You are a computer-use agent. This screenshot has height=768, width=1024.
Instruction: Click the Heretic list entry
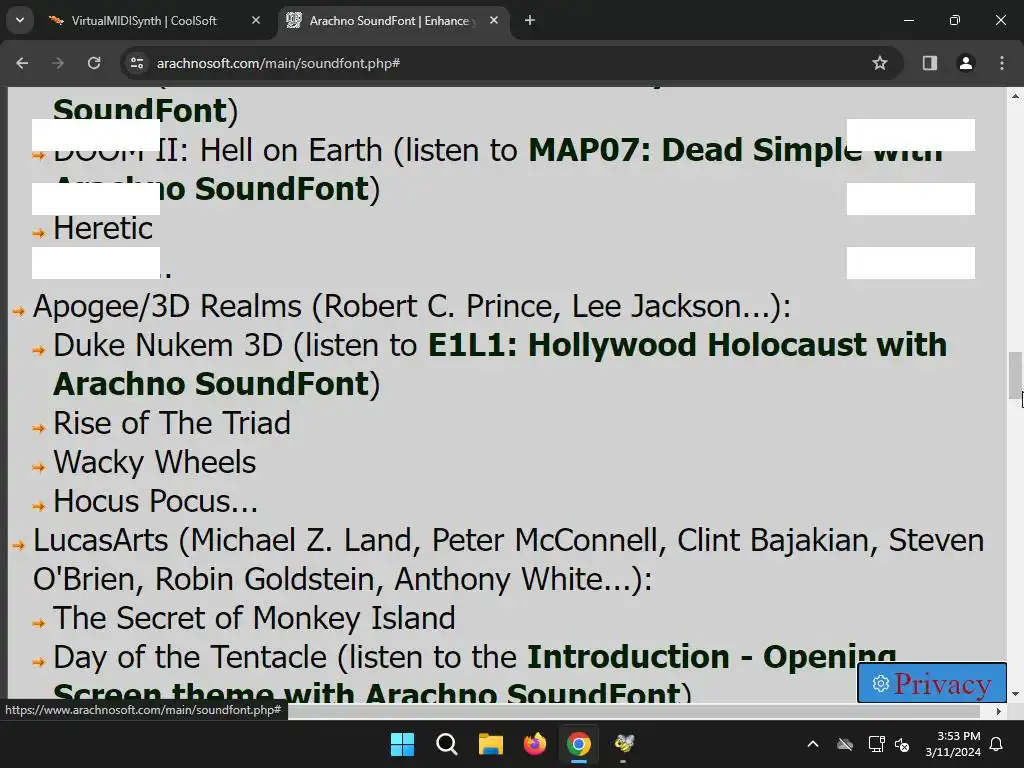coord(103,228)
